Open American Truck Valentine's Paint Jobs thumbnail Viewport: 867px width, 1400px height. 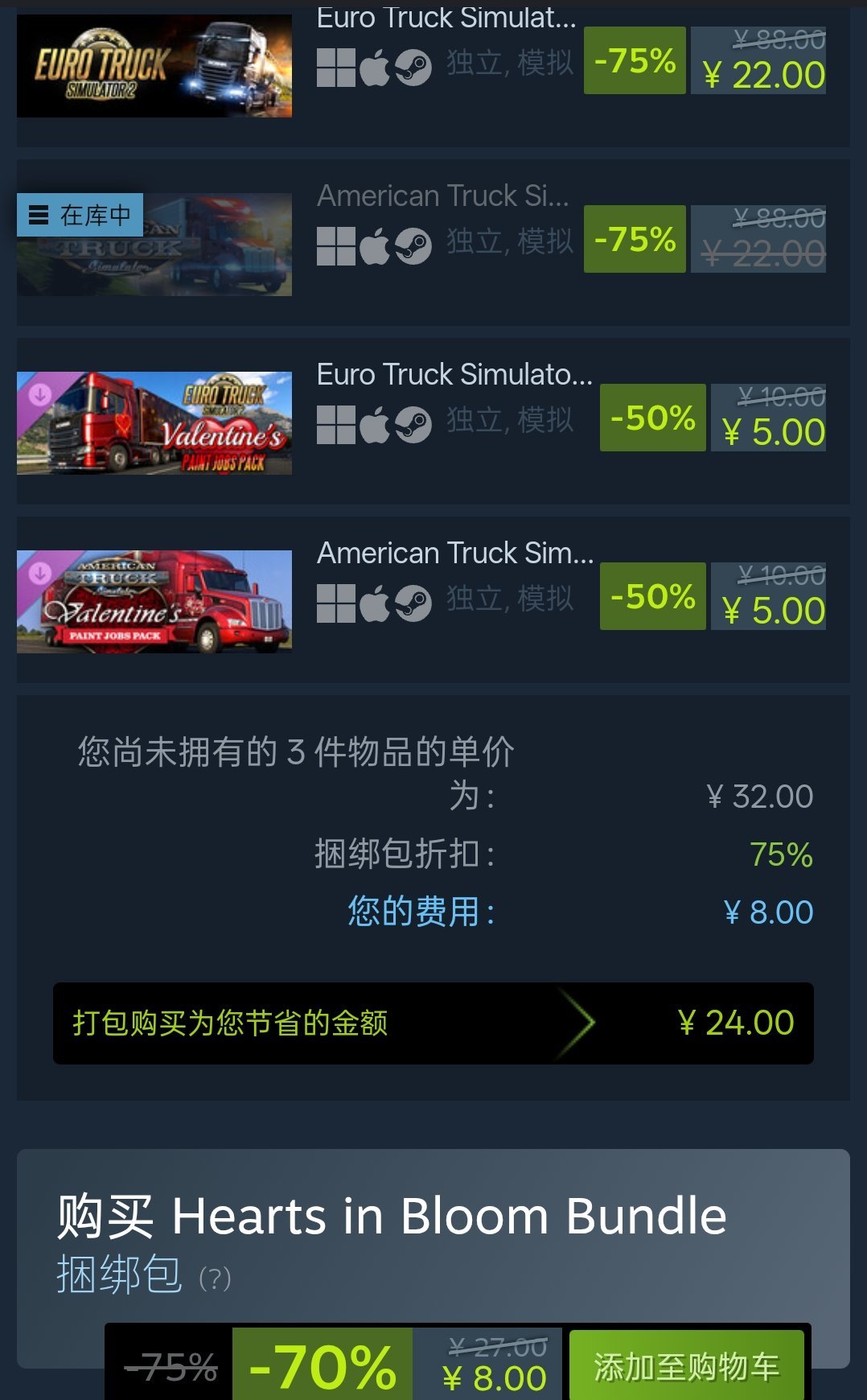point(154,602)
